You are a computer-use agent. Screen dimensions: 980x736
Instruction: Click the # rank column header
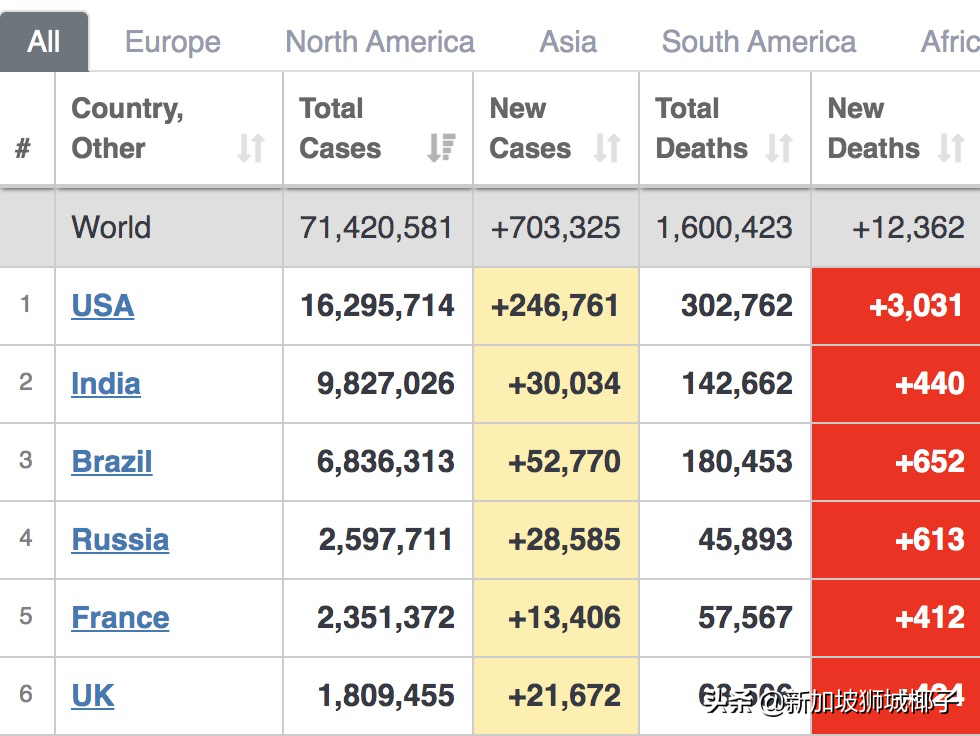[23, 149]
